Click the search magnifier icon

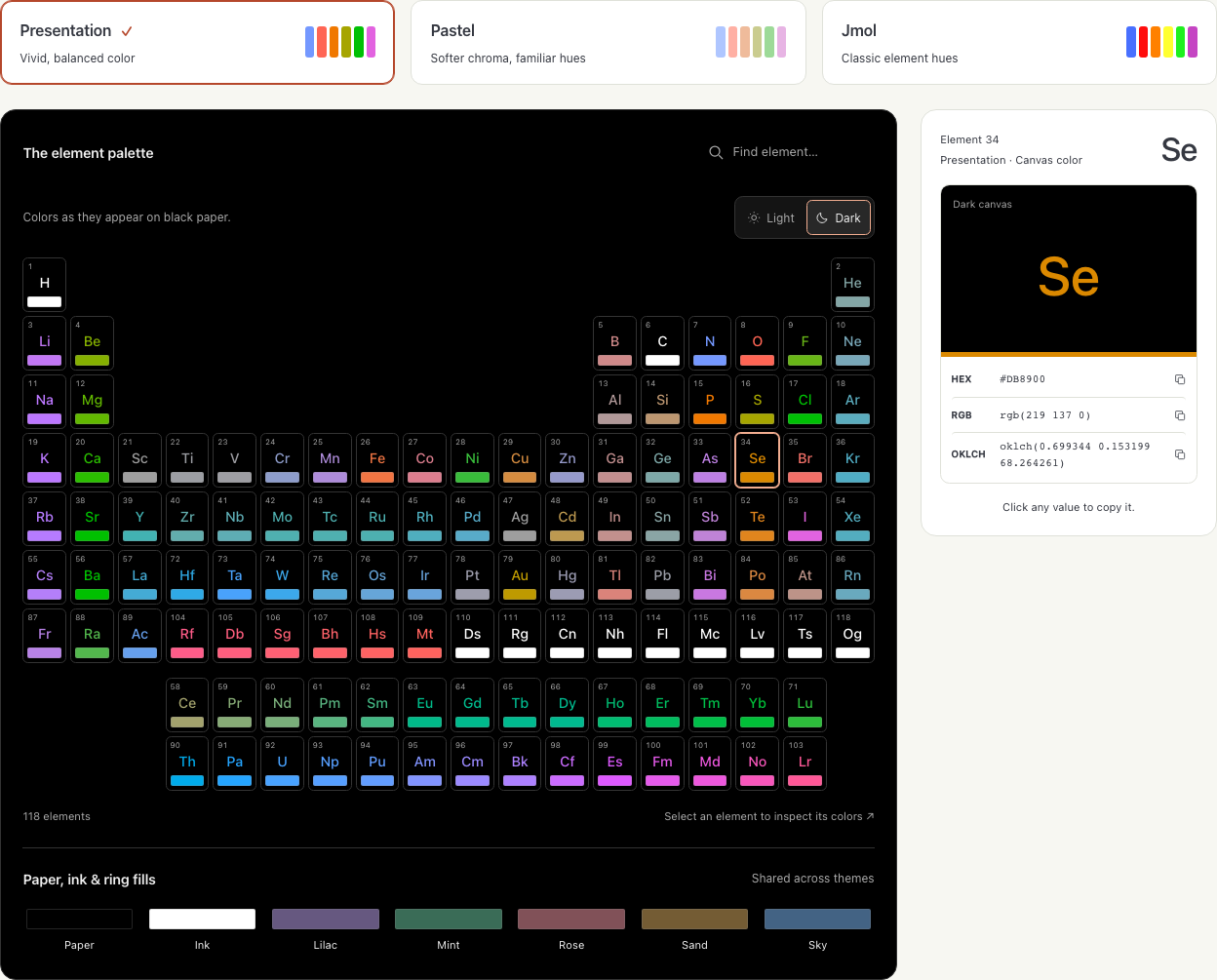(x=716, y=152)
